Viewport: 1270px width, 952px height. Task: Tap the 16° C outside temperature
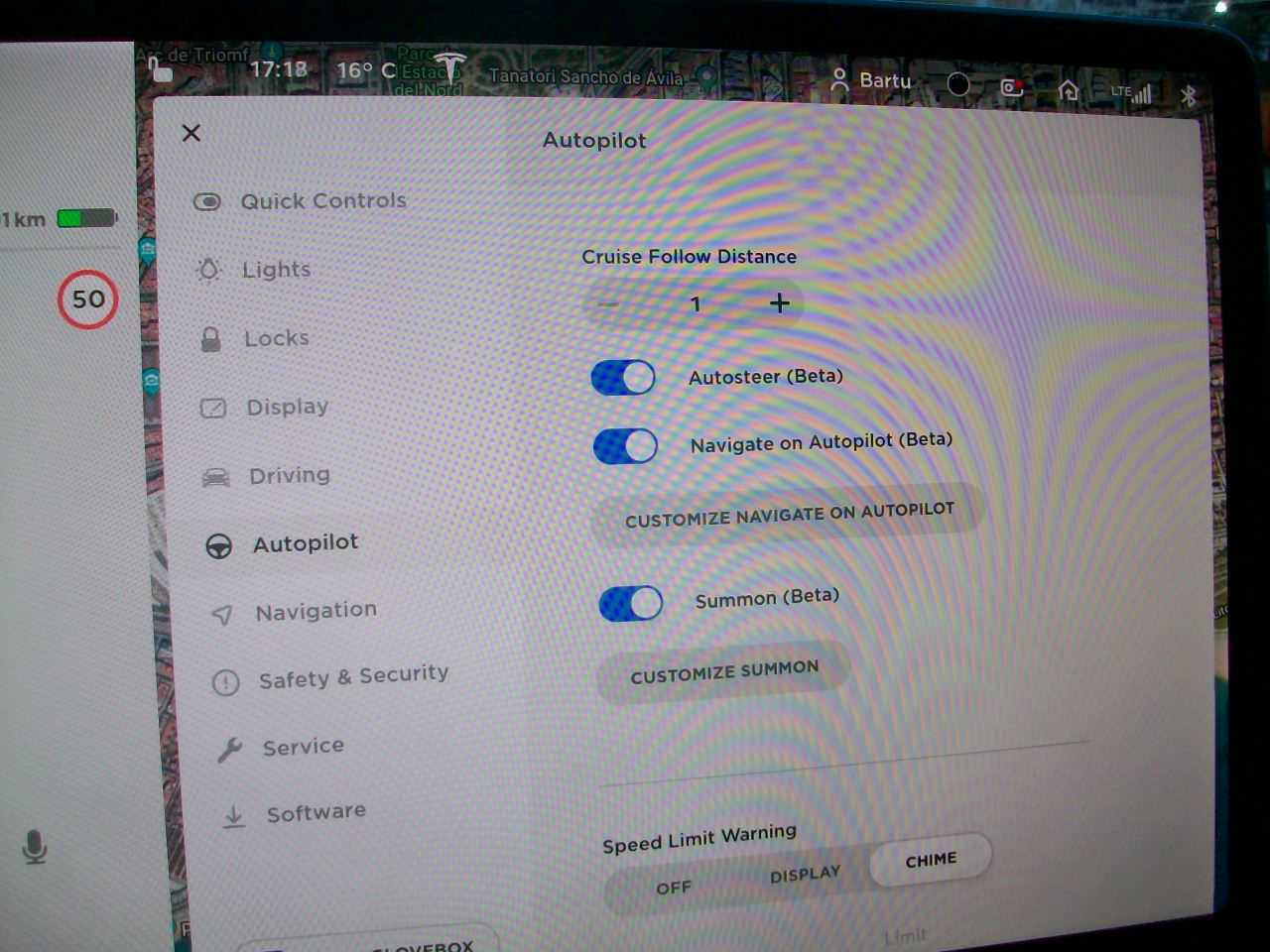366,70
